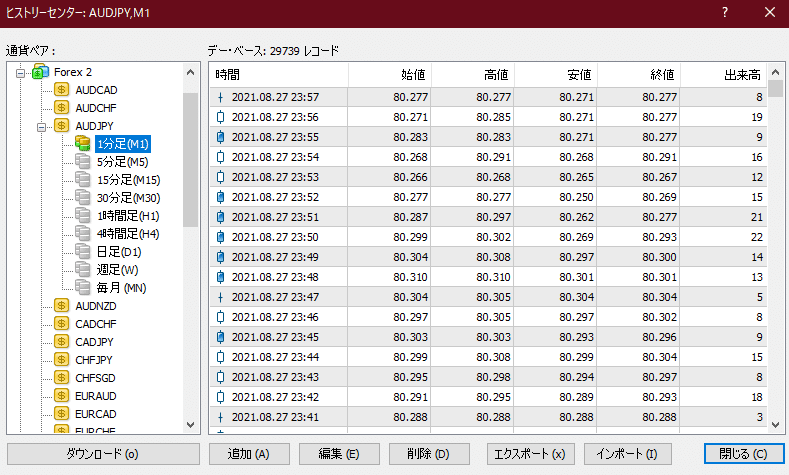Select the row 2021.08.27 23:48
789x475 pixels.
click(x=488, y=277)
